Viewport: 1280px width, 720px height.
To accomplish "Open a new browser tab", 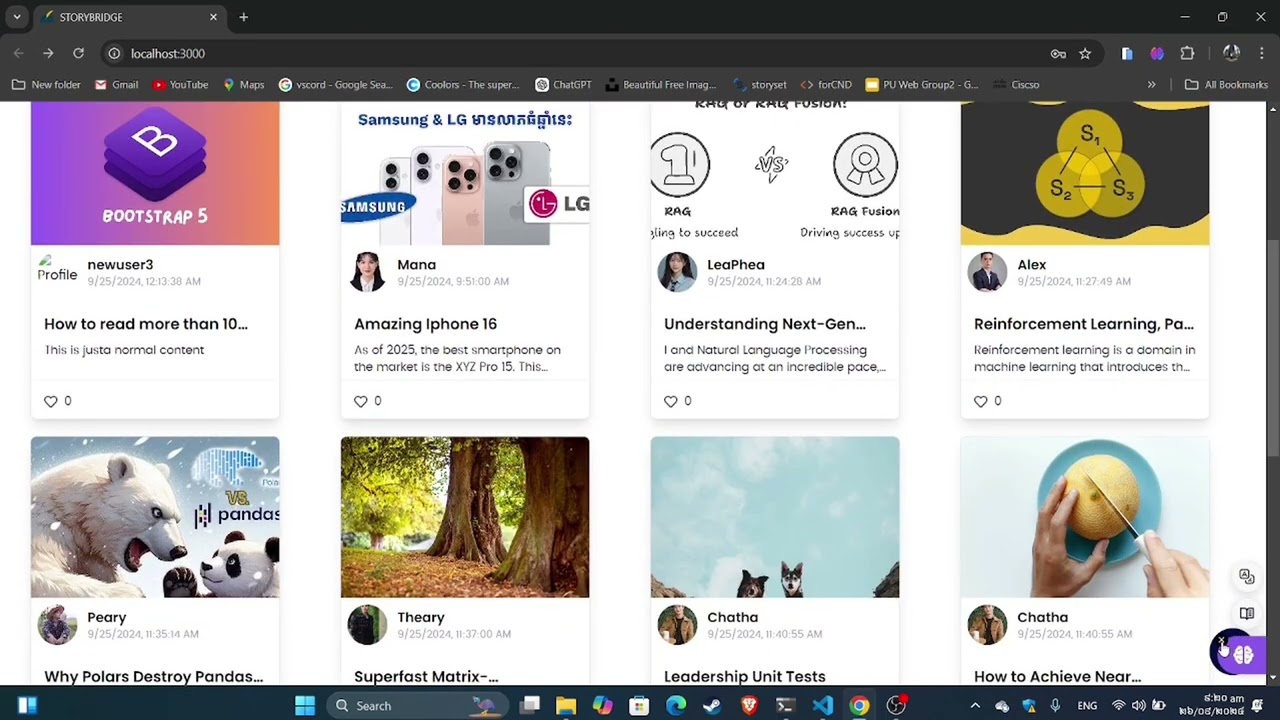I will click(x=243, y=17).
